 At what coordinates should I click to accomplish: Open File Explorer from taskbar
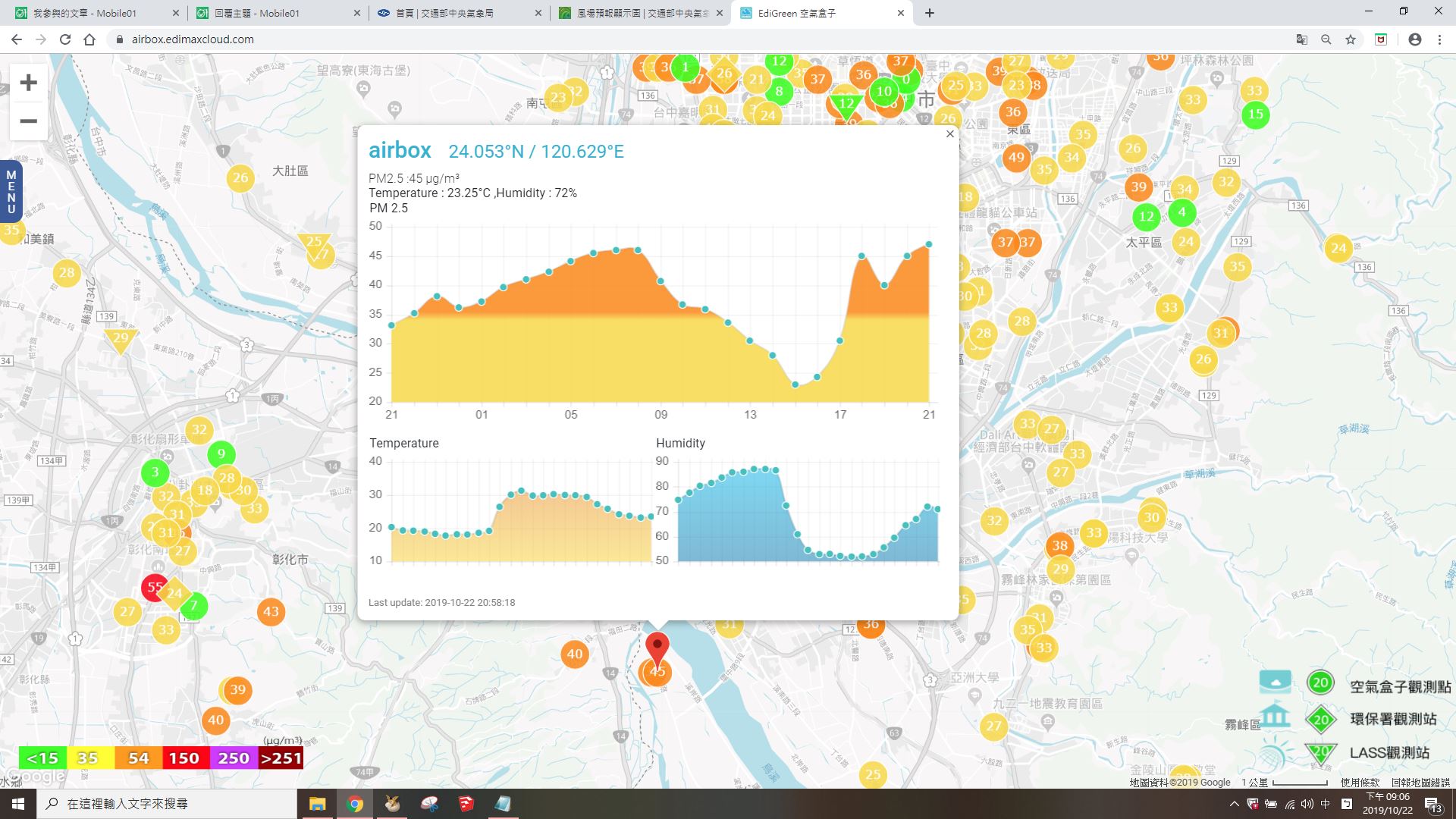coord(317,804)
